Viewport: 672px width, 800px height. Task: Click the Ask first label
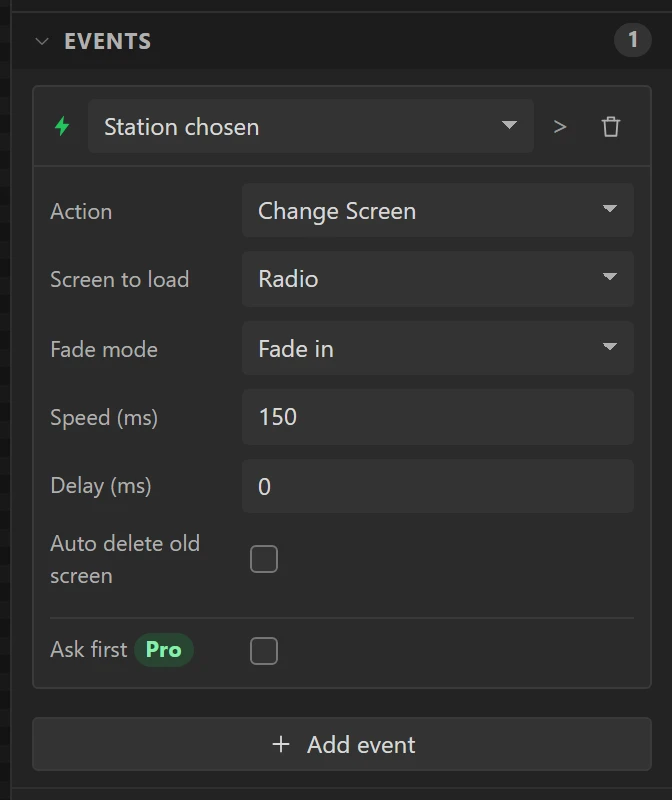tap(89, 649)
